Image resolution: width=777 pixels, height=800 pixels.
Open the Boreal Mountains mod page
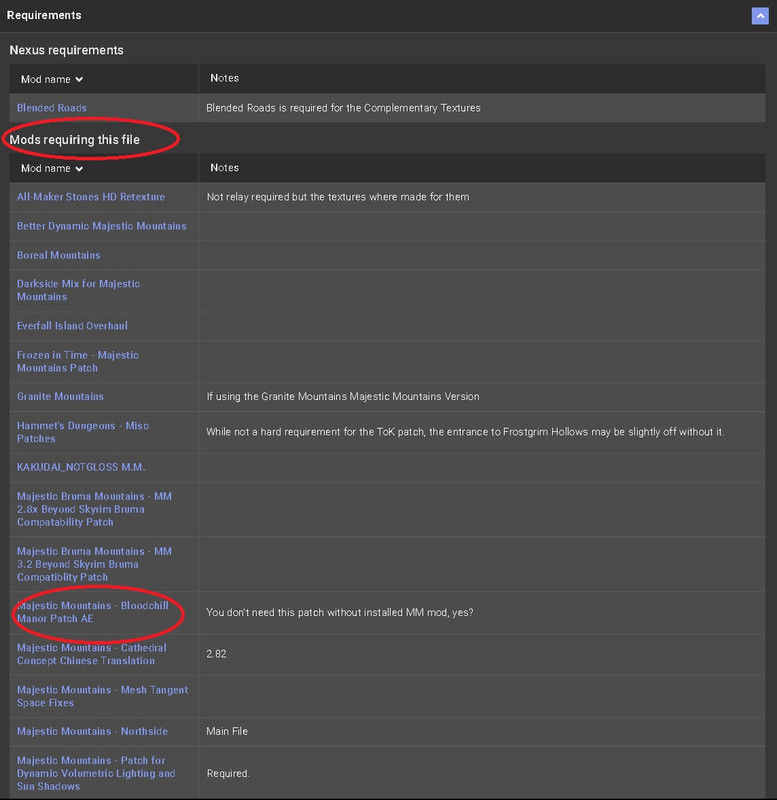pyautogui.click(x=59, y=255)
